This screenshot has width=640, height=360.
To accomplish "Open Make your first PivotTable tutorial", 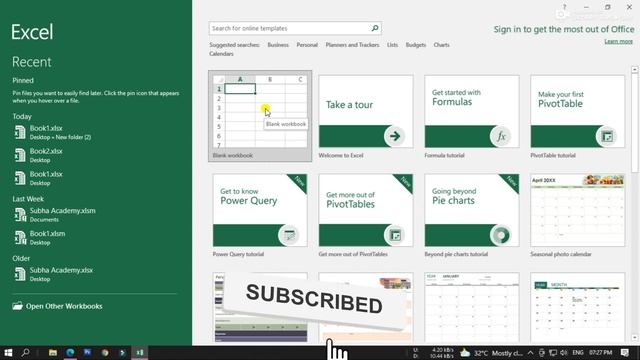I will (x=578, y=111).
